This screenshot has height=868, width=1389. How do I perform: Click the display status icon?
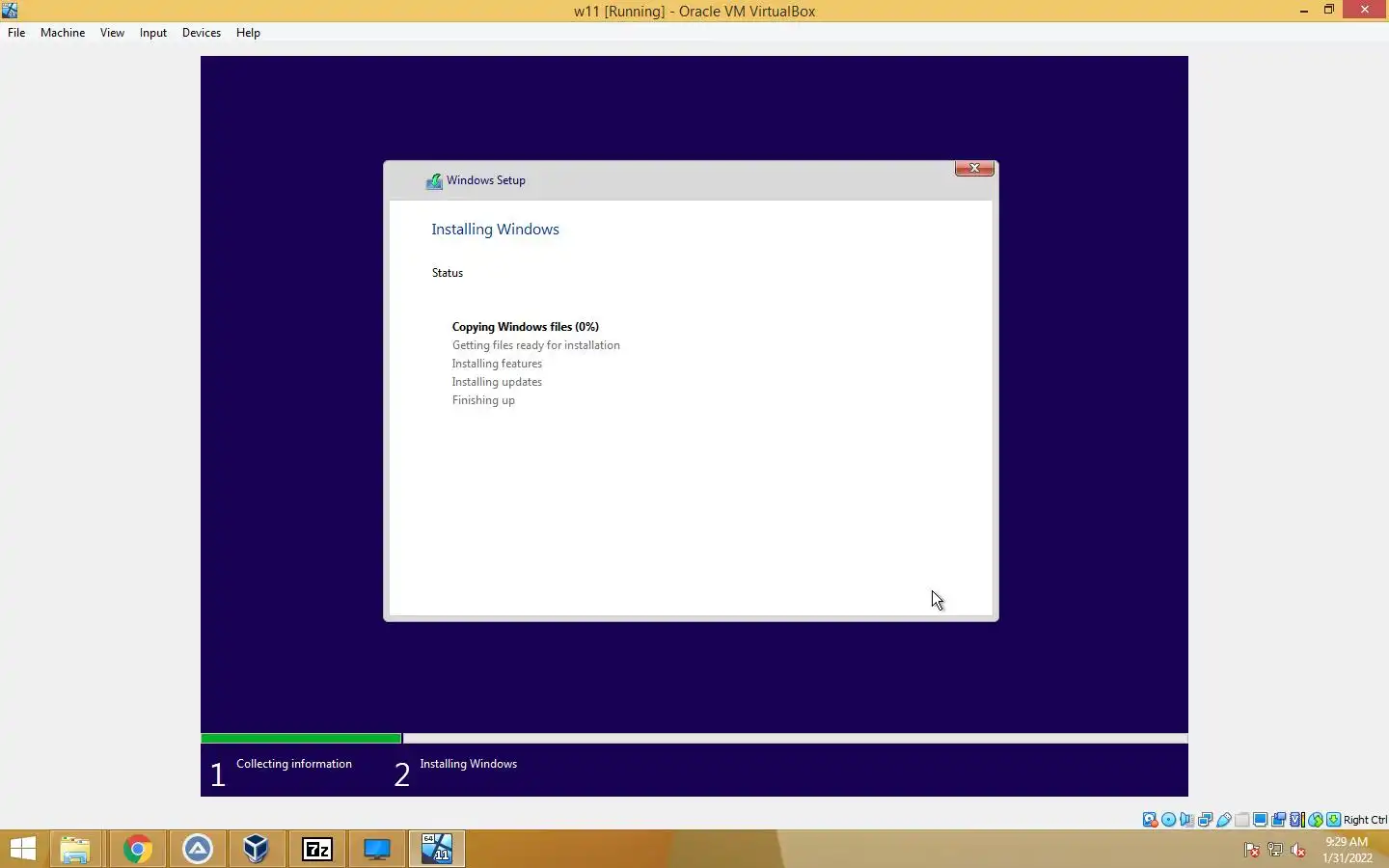click(1260, 820)
